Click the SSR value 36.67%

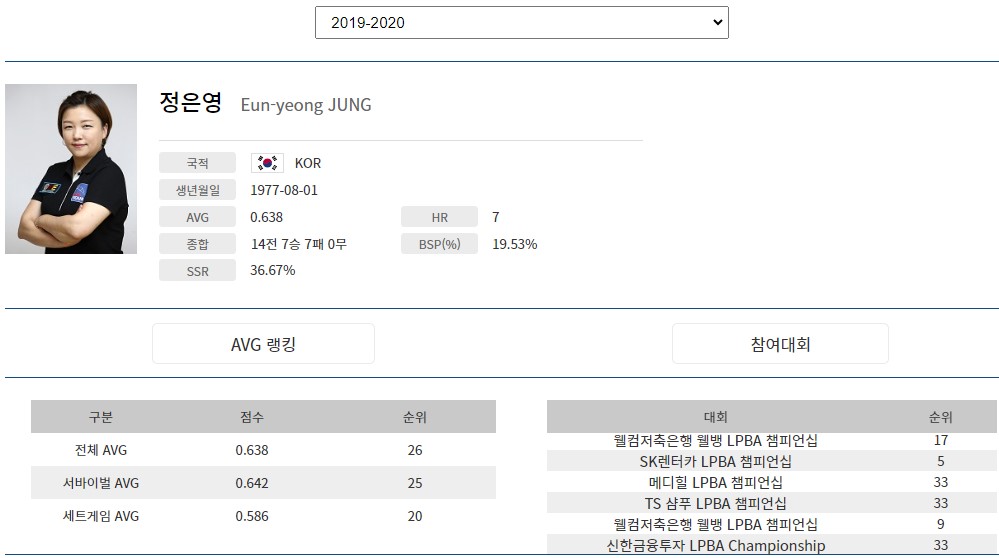pos(273,270)
